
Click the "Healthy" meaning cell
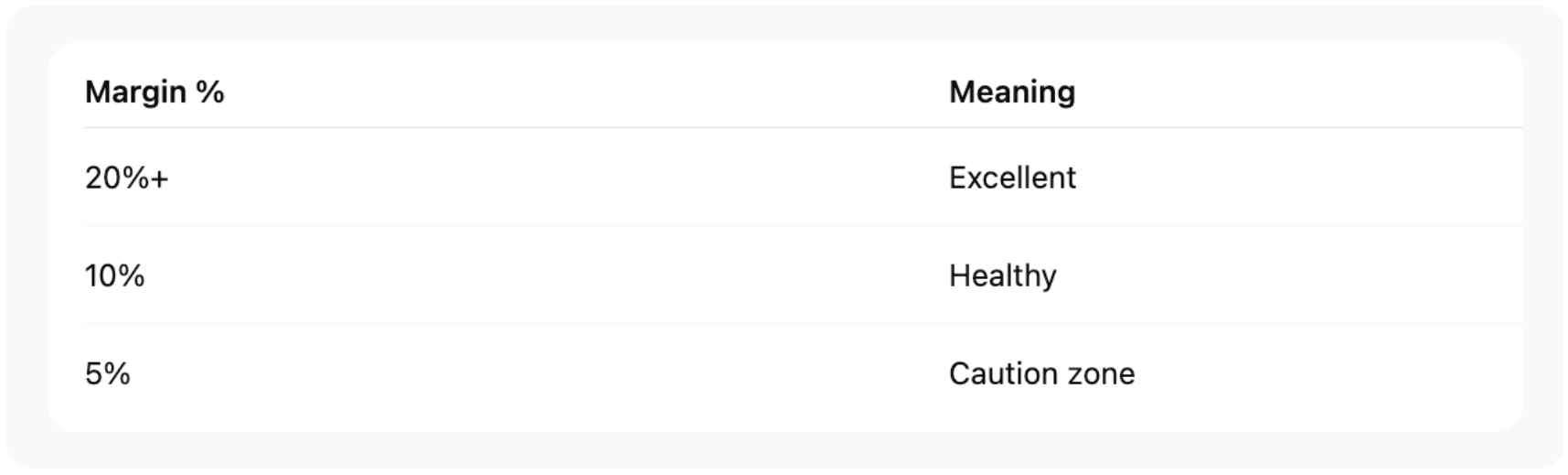(1002, 275)
